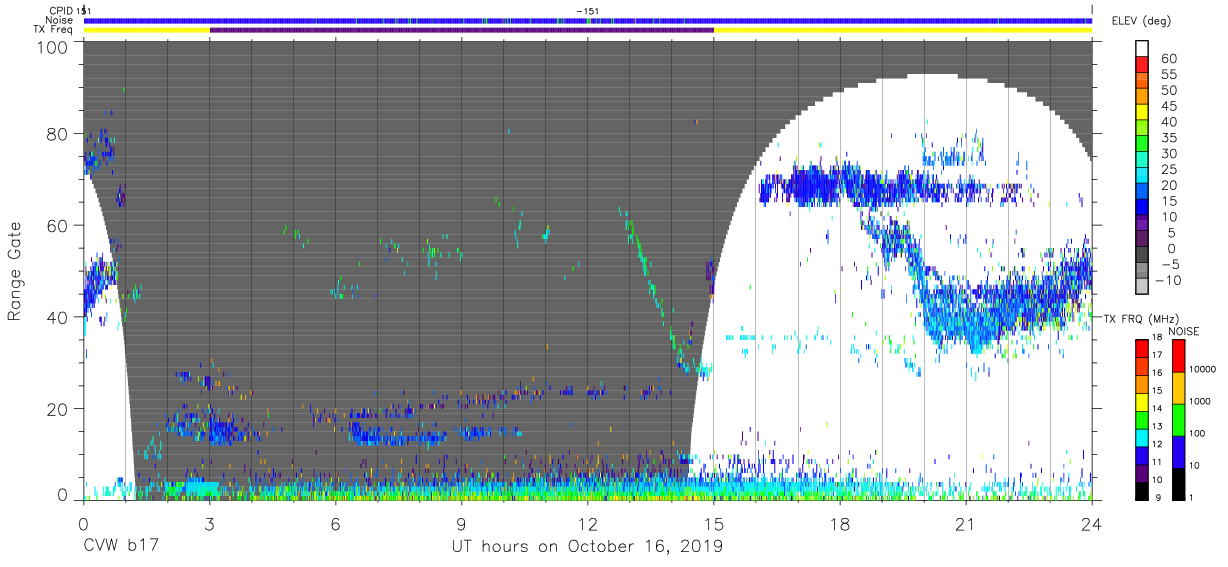Click the 9 tick label on UT hours axis
The image size is (1228, 567).
click(461, 524)
